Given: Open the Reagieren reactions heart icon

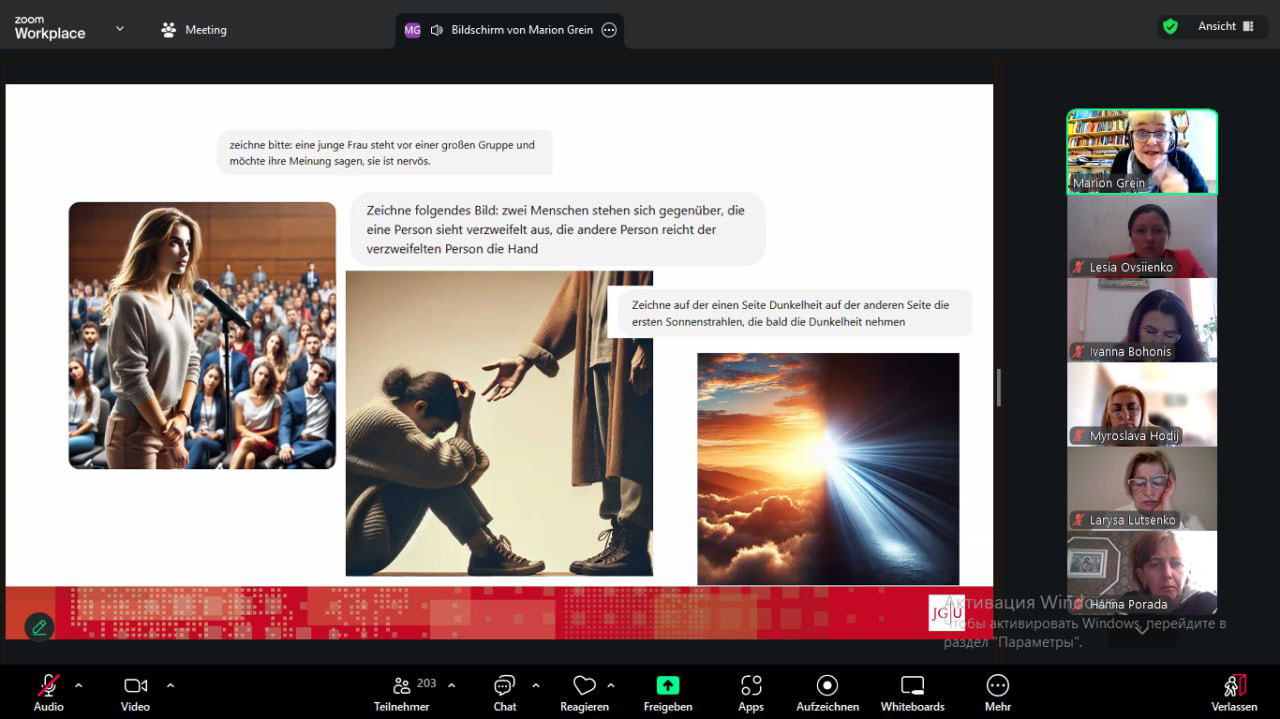Looking at the screenshot, I should click(584, 686).
